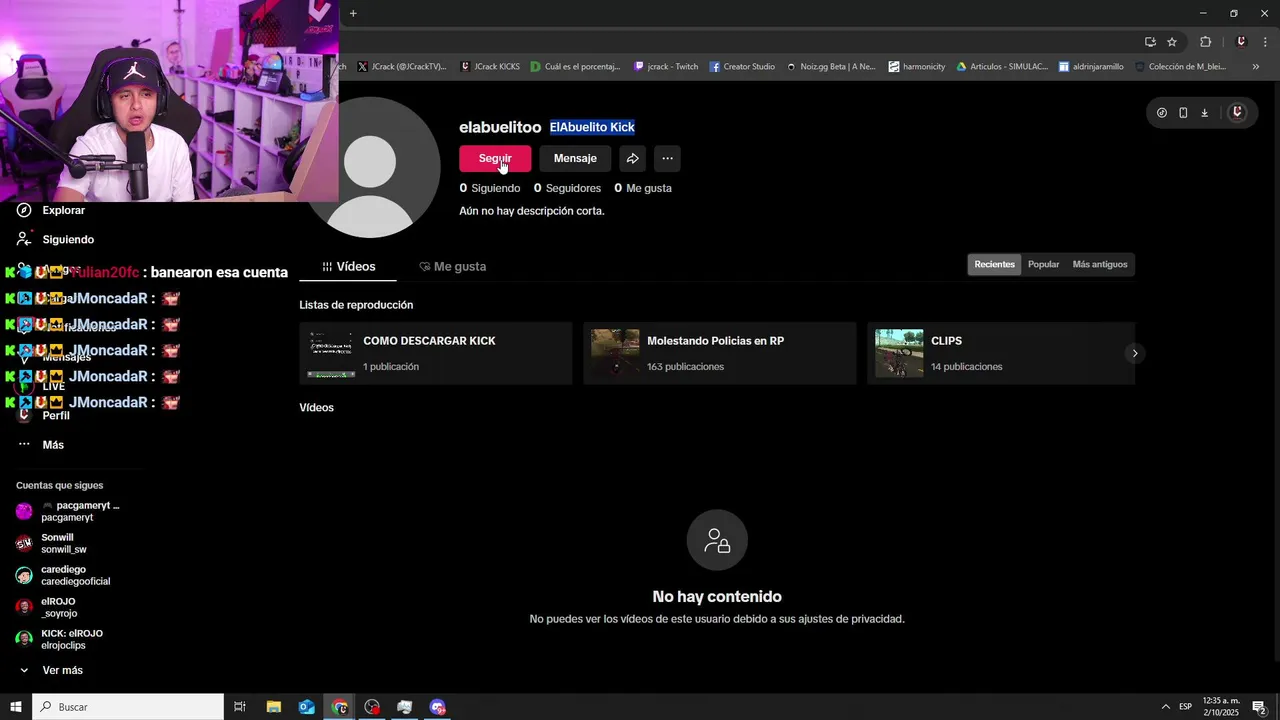Open the notification center icon in tray
The width and height of the screenshot is (1280, 720).
[1260, 707]
